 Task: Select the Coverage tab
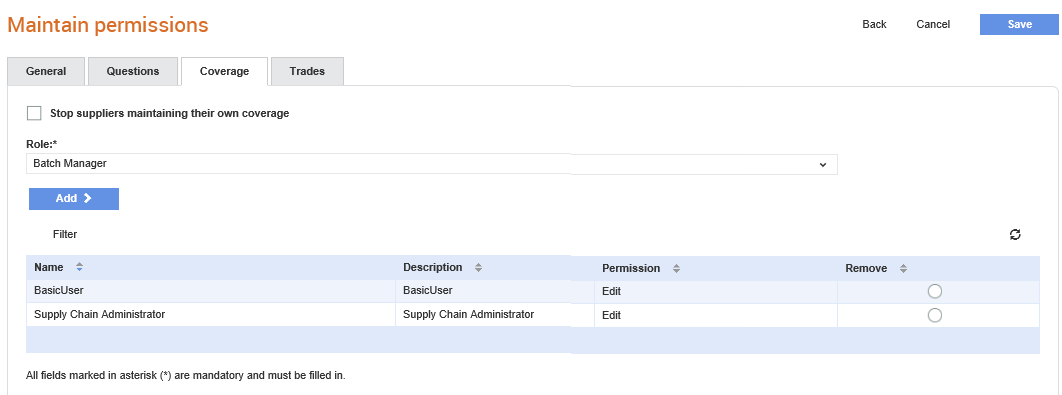[224, 71]
